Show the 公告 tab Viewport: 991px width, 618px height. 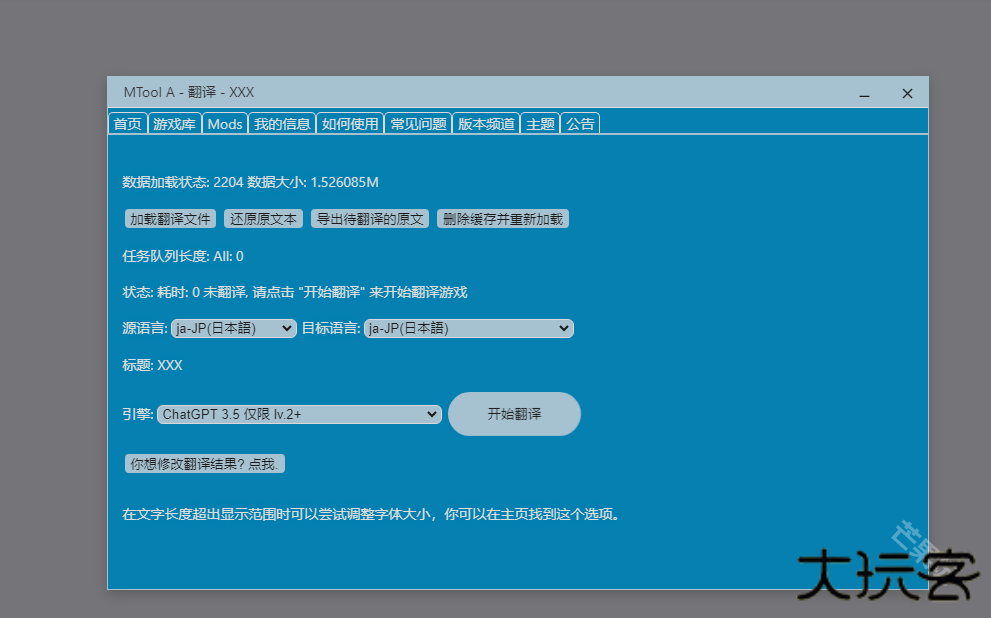[x=580, y=124]
